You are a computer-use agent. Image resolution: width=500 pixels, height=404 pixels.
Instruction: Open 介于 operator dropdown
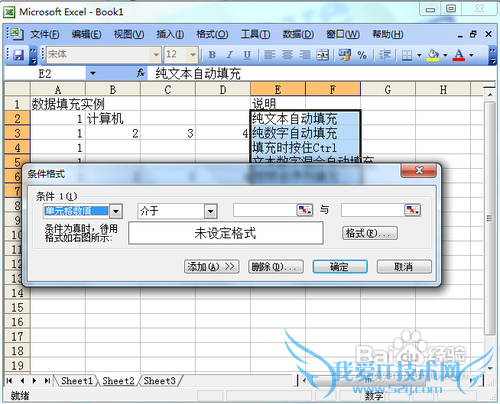(210, 211)
